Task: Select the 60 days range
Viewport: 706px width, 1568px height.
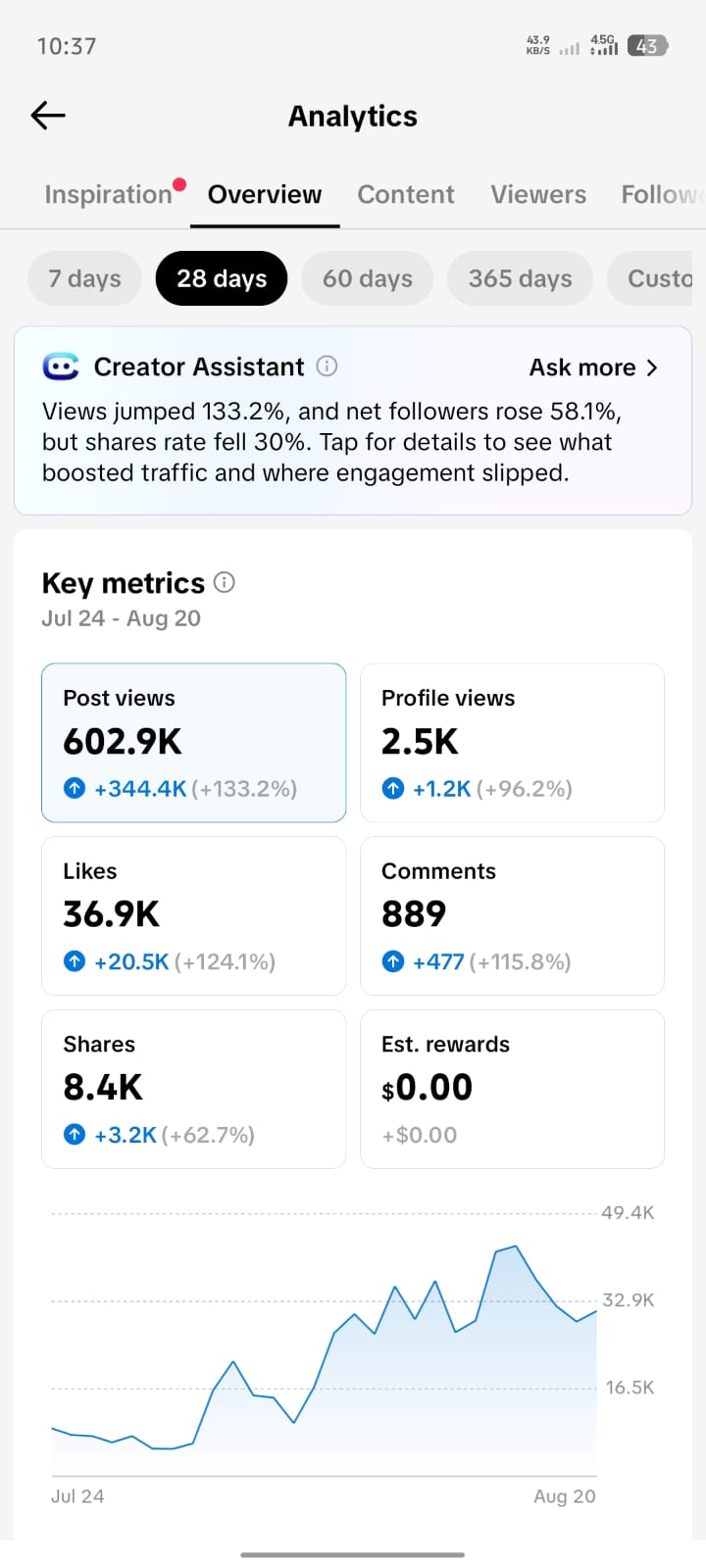Action: coord(368,278)
